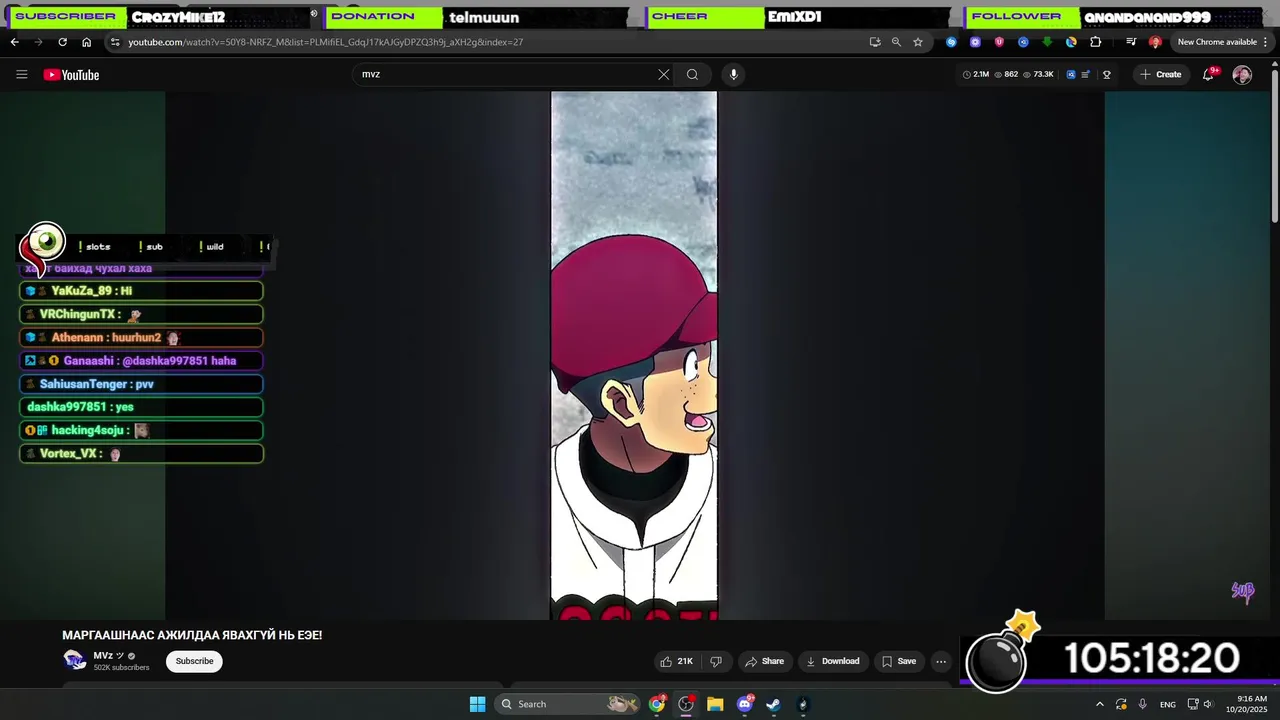Open the extensions puzzle menu
Viewport: 1280px width, 720px height.
coord(1095,42)
